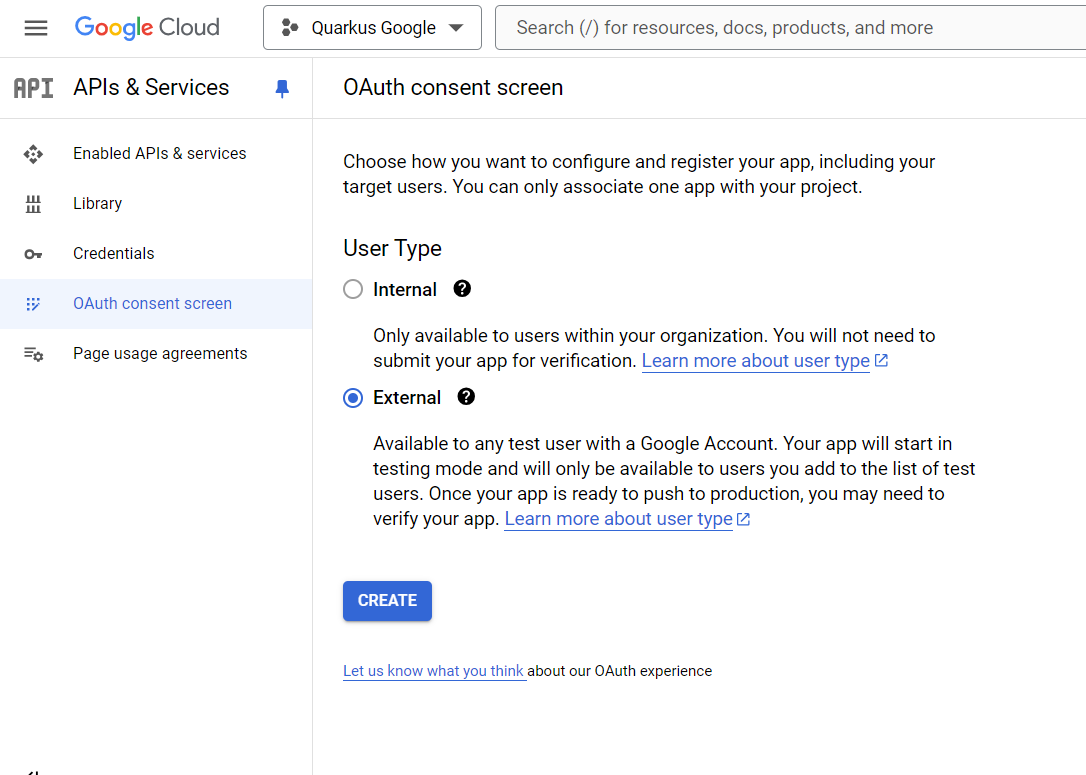Click the project selector hexagon icon

coord(290,28)
